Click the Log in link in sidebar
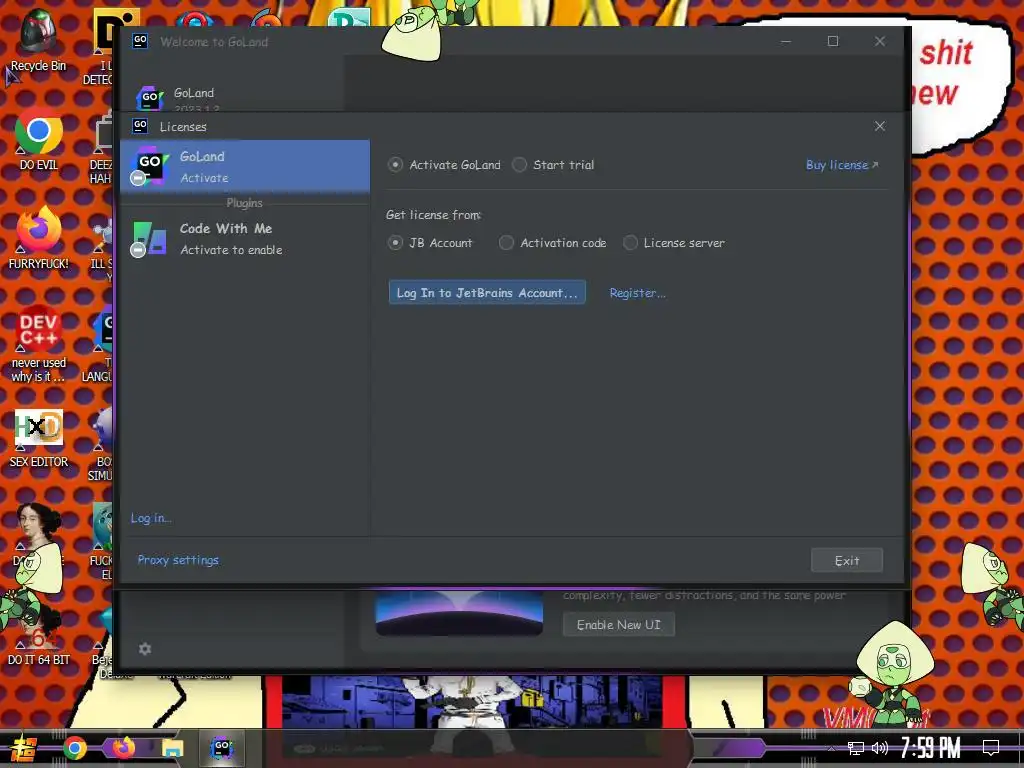 tap(150, 518)
